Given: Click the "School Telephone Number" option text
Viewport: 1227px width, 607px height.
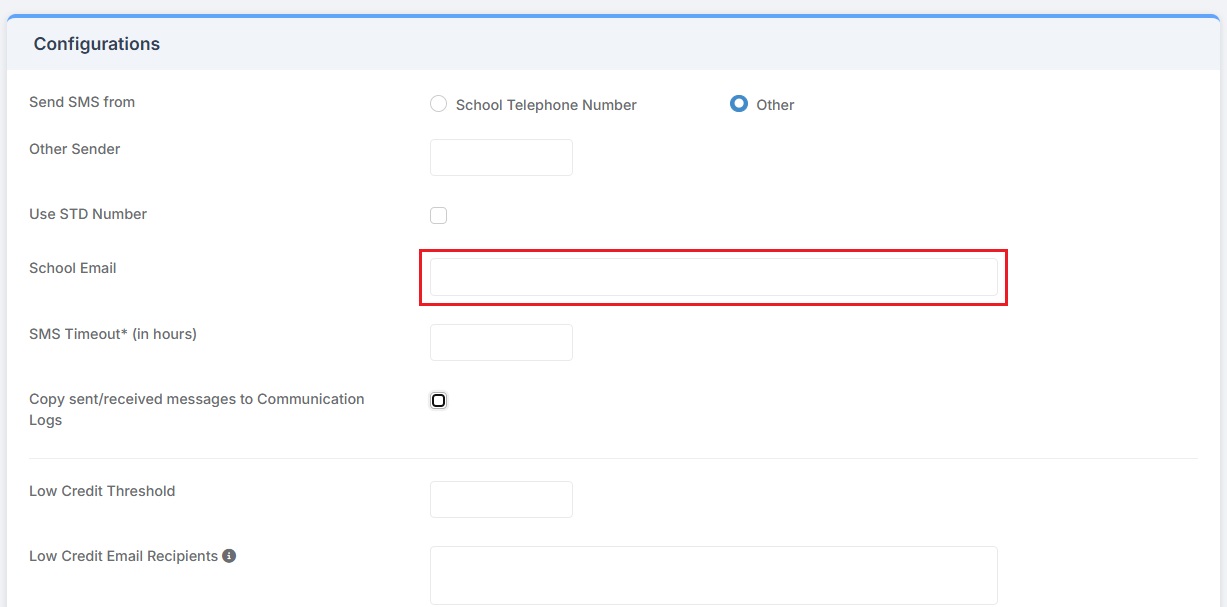Looking at the screenshot, I should [546, 105].
